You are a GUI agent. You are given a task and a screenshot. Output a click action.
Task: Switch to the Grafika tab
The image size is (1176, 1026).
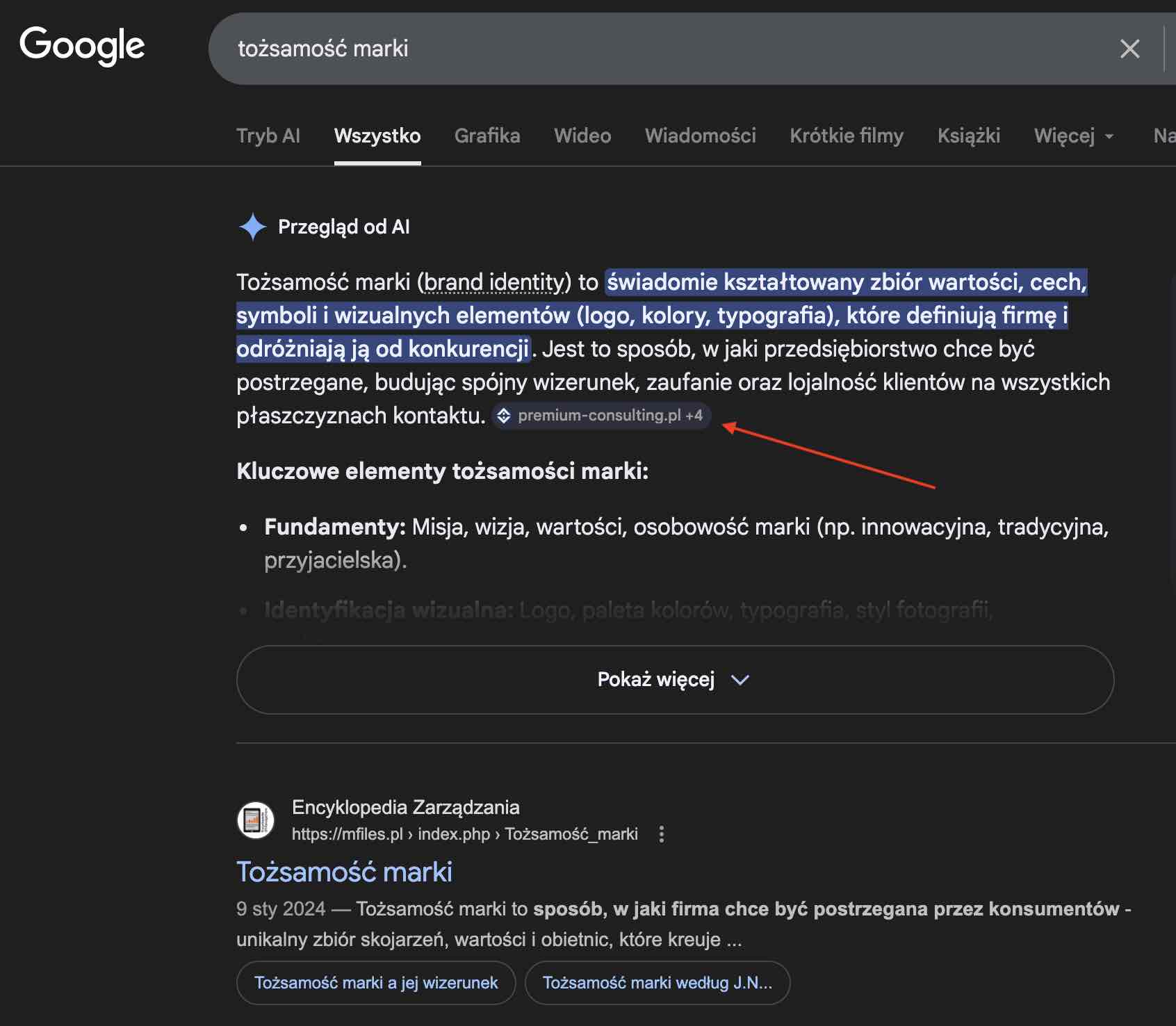coord(487,136)
